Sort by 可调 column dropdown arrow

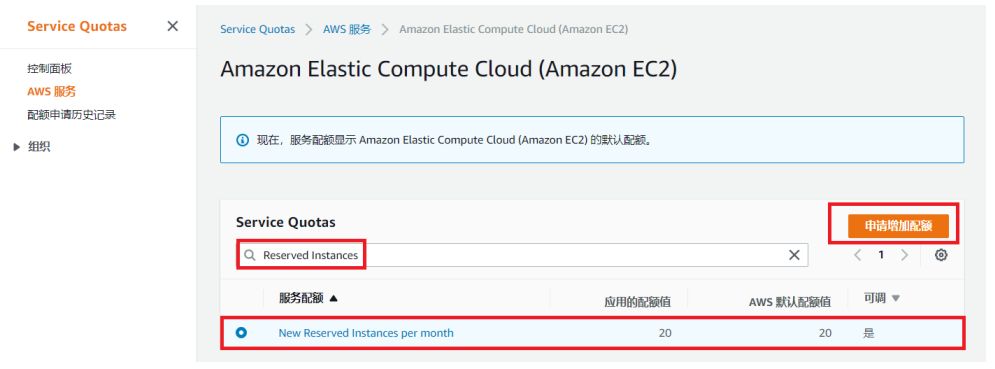click(x=896, y=299)
